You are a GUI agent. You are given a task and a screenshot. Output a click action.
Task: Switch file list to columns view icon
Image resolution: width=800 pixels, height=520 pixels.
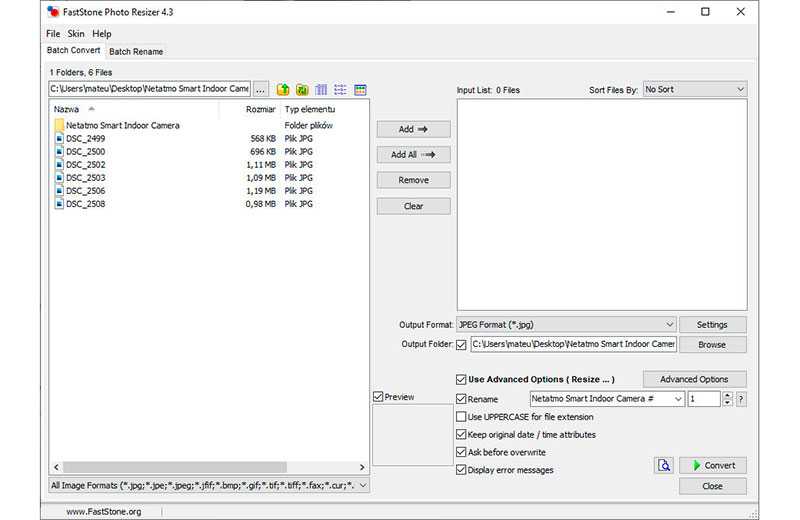coord(321,90)
